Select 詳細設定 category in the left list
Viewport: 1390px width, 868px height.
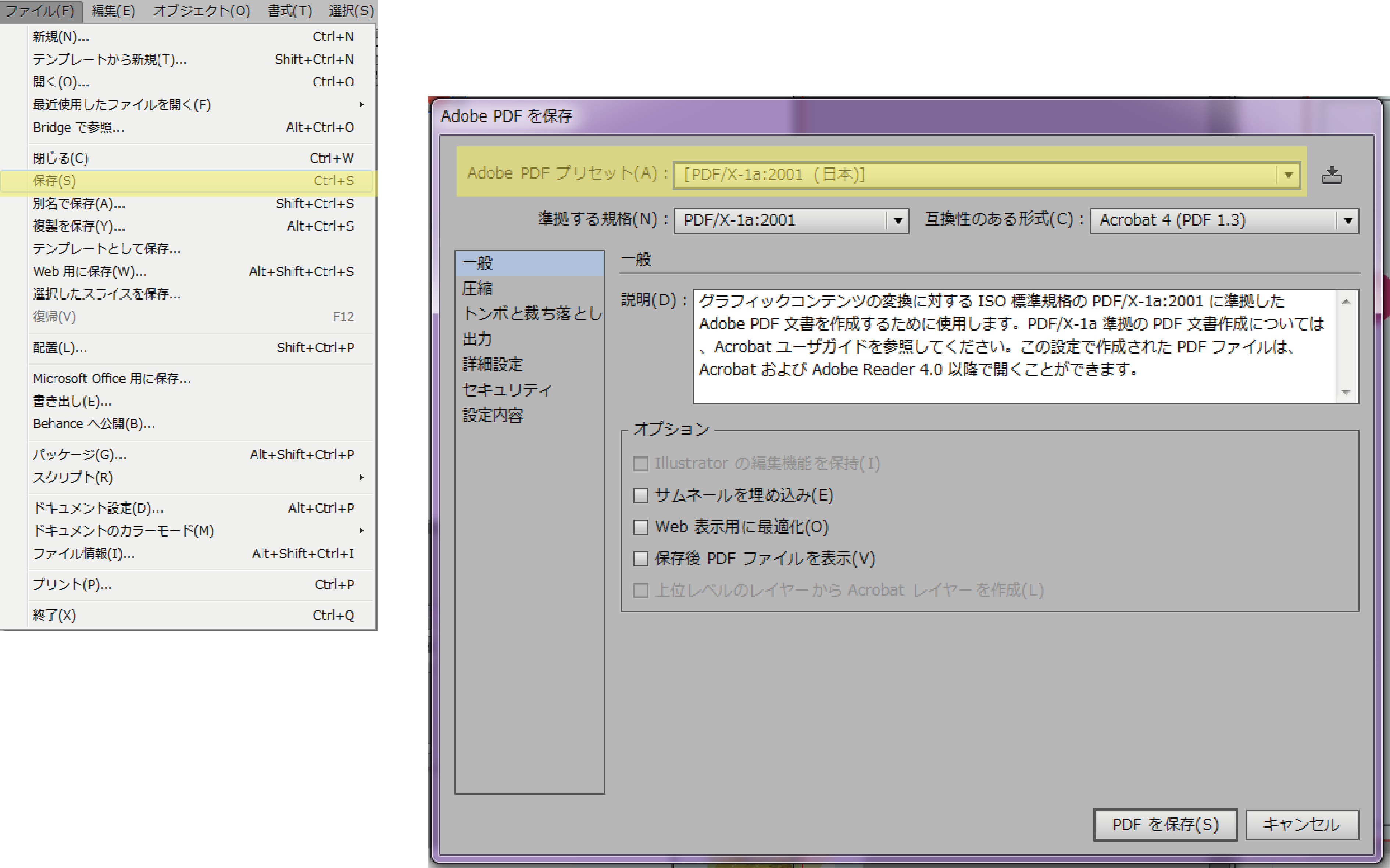(529, 364)
